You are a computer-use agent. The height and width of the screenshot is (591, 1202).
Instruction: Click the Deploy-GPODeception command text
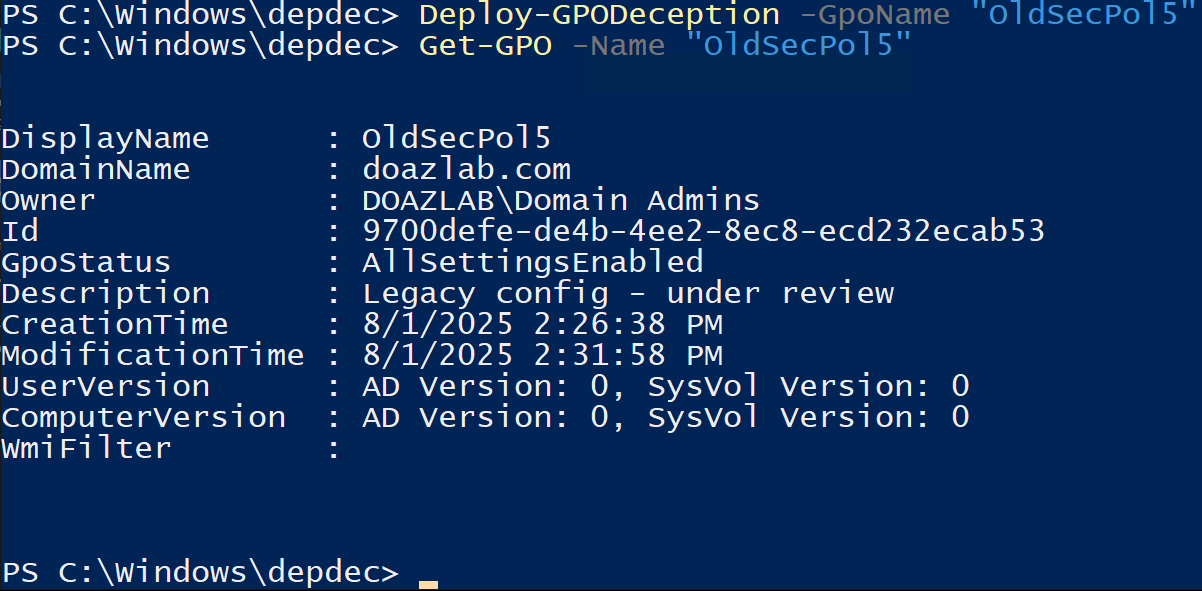pos(599,15)
